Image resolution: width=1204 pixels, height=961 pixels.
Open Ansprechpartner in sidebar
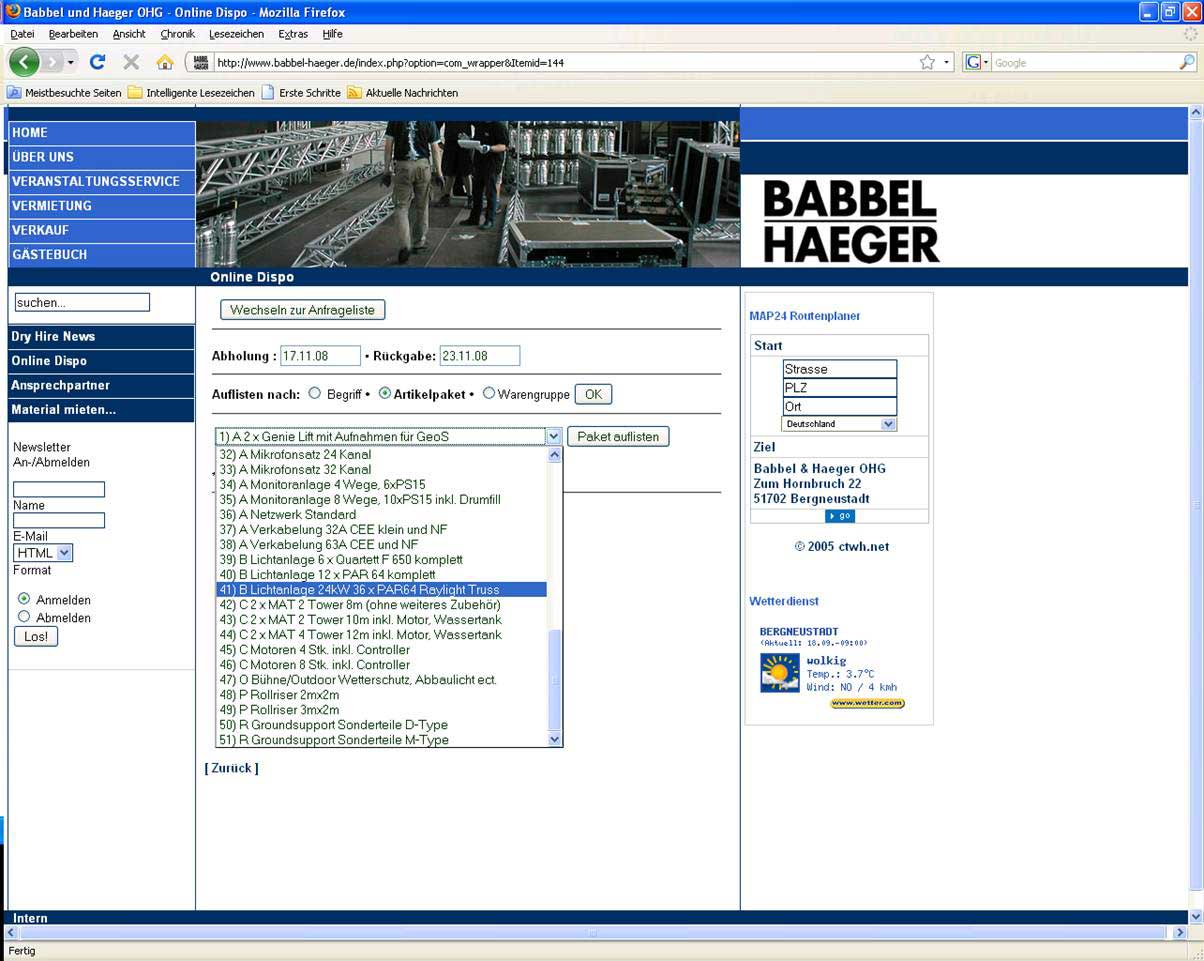[101, 385]
